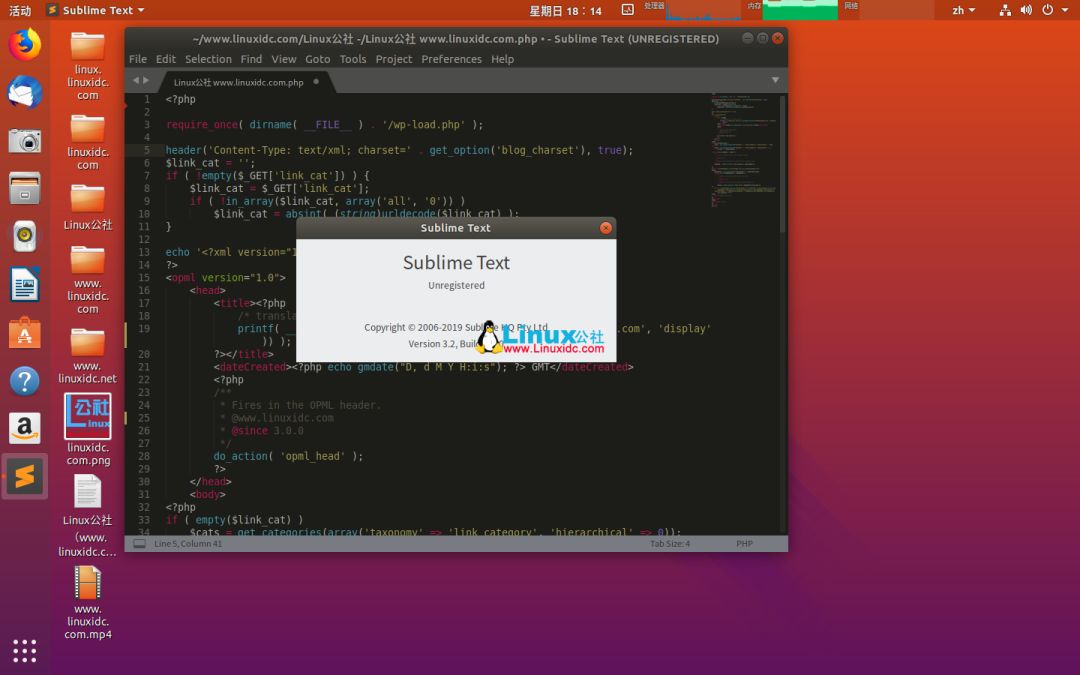The width and height of the screenshot is (1080, 675).
Task: Click the 活动 Activities button
Action: (x=20, y=10)
